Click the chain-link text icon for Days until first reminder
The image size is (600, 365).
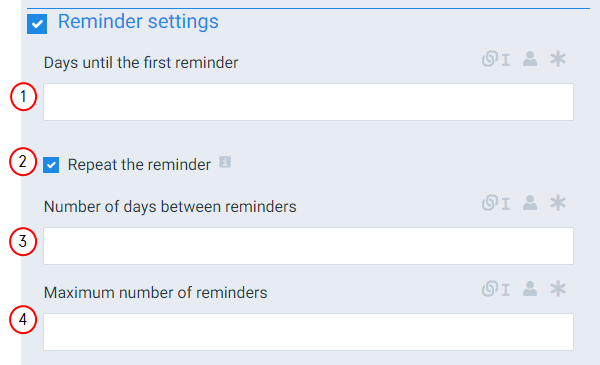[496, 59]
